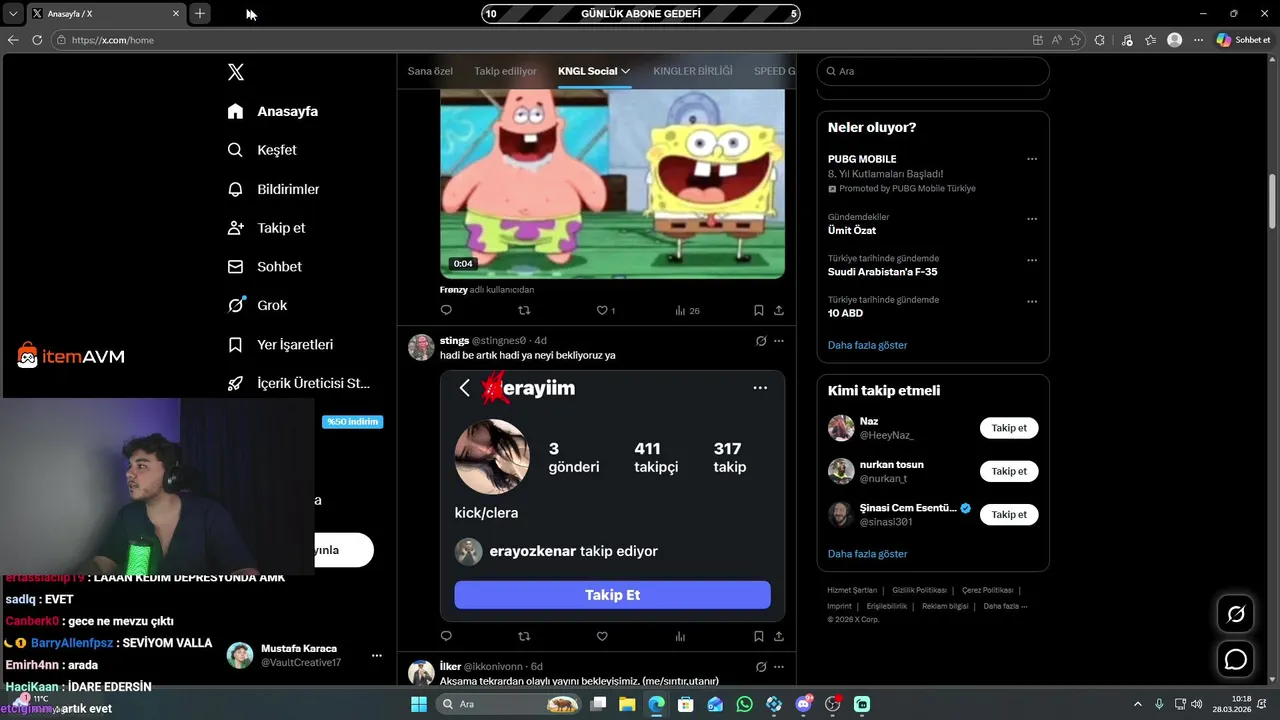Open account menu for Mustafa Karaca

377,656
